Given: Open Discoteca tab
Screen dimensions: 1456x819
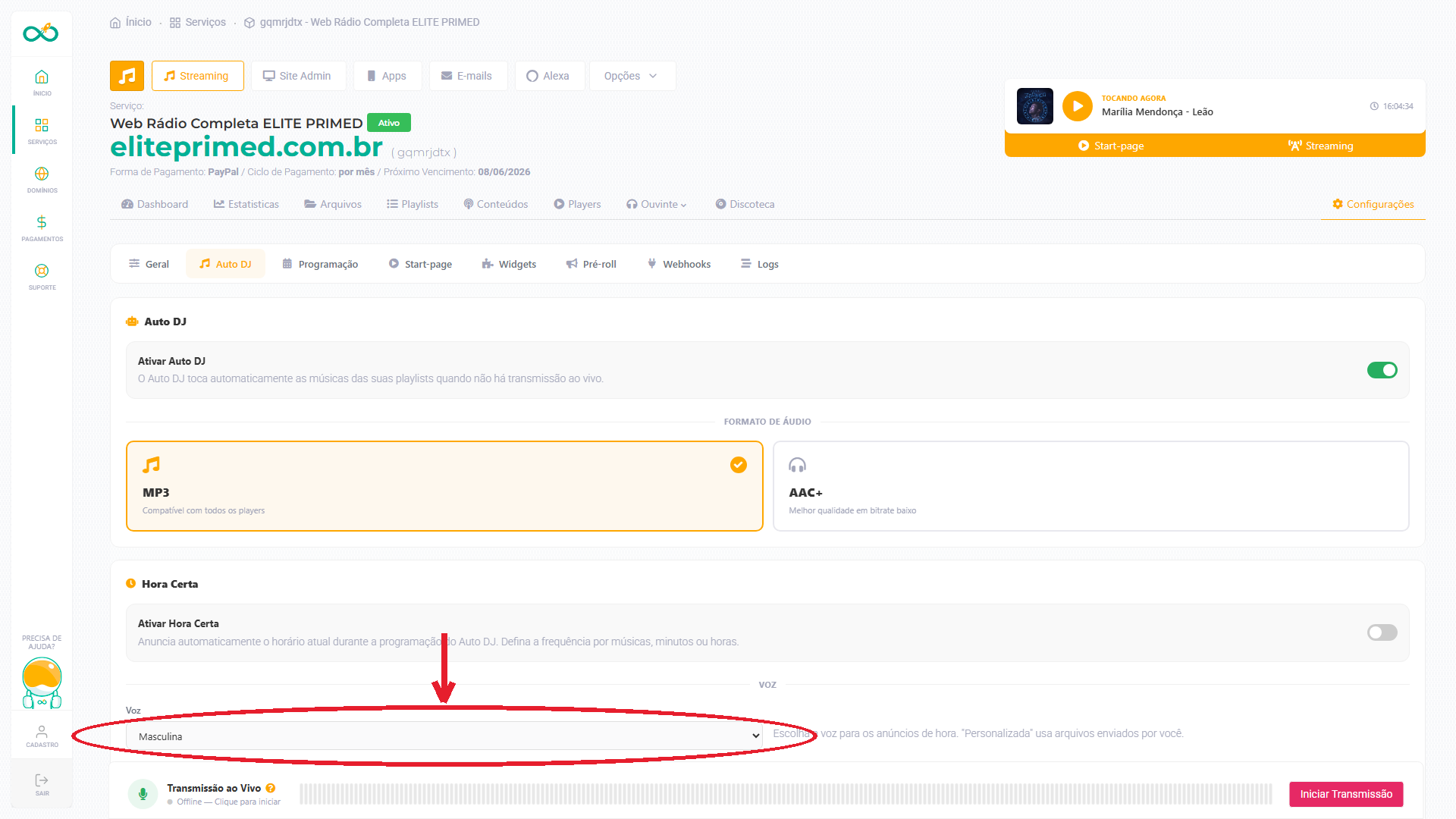Looking at the screenshot, I should coord(745,204).
